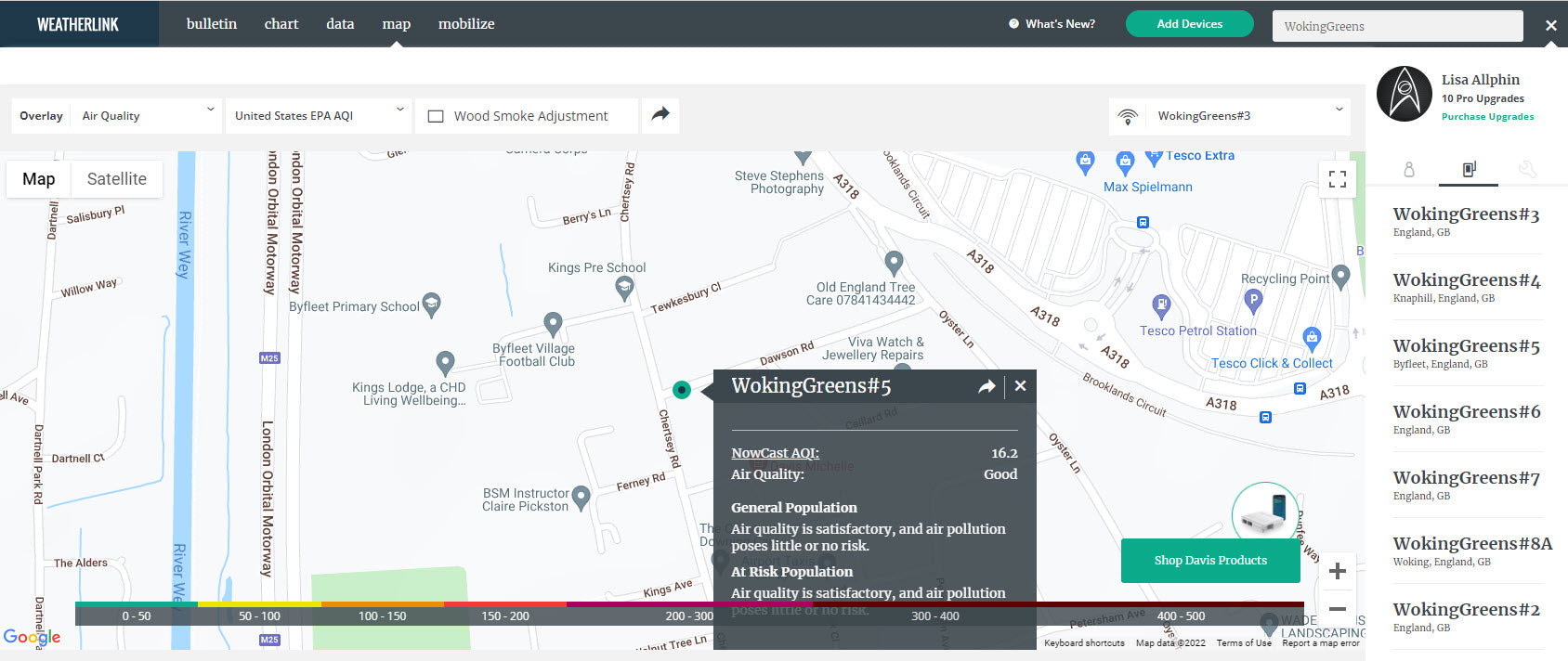
Task: Select the Map view type
Action: click(x=39, y=179)
